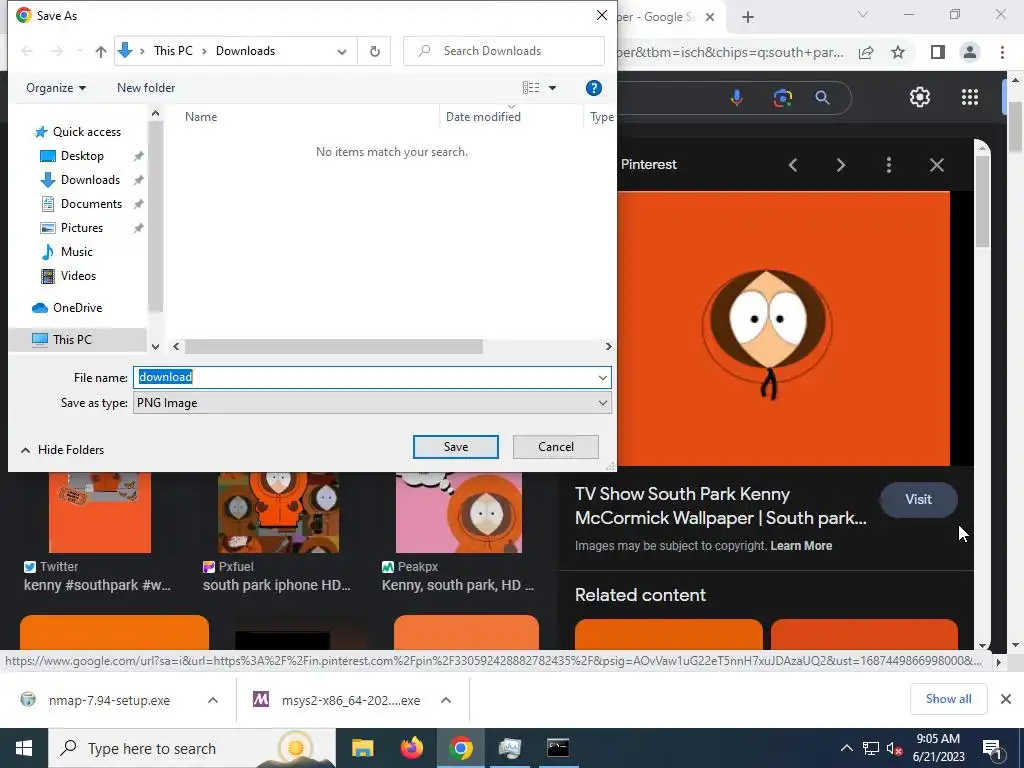Viewport: 1024px width, 768px height.
Task: Open notification center in taskbar
Action: point(992,749)
